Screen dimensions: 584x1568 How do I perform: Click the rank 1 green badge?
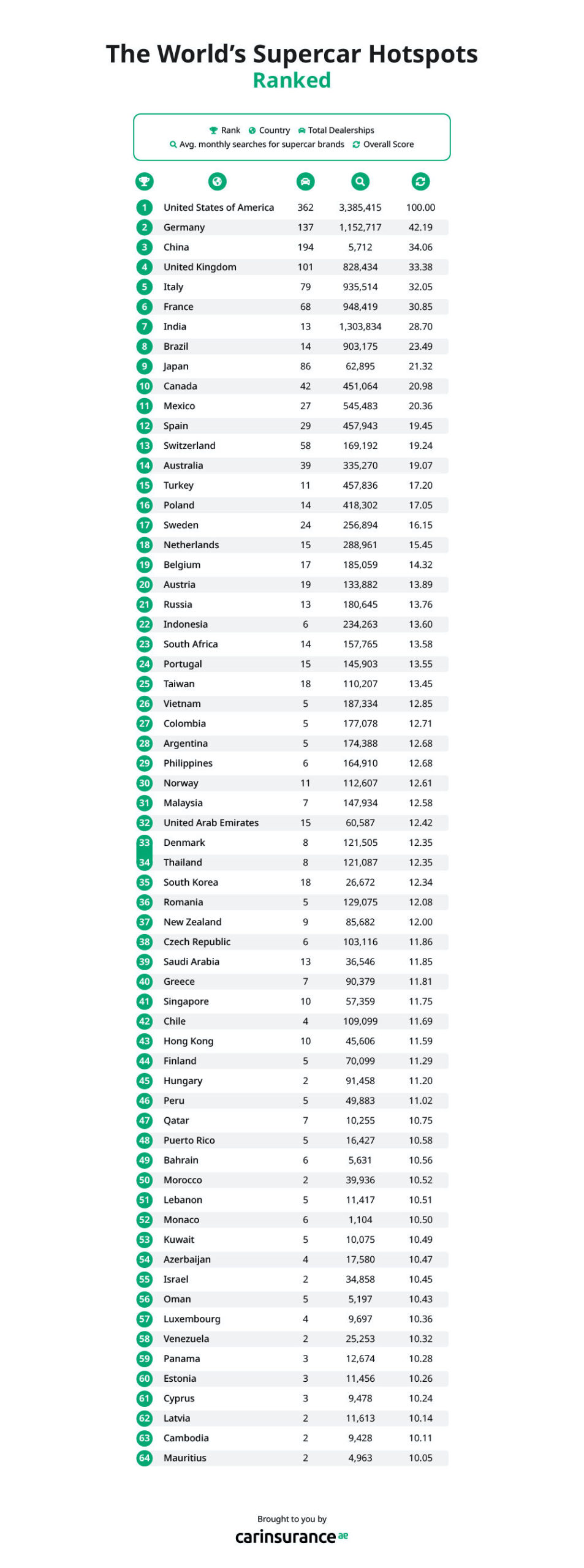[144, 208]
